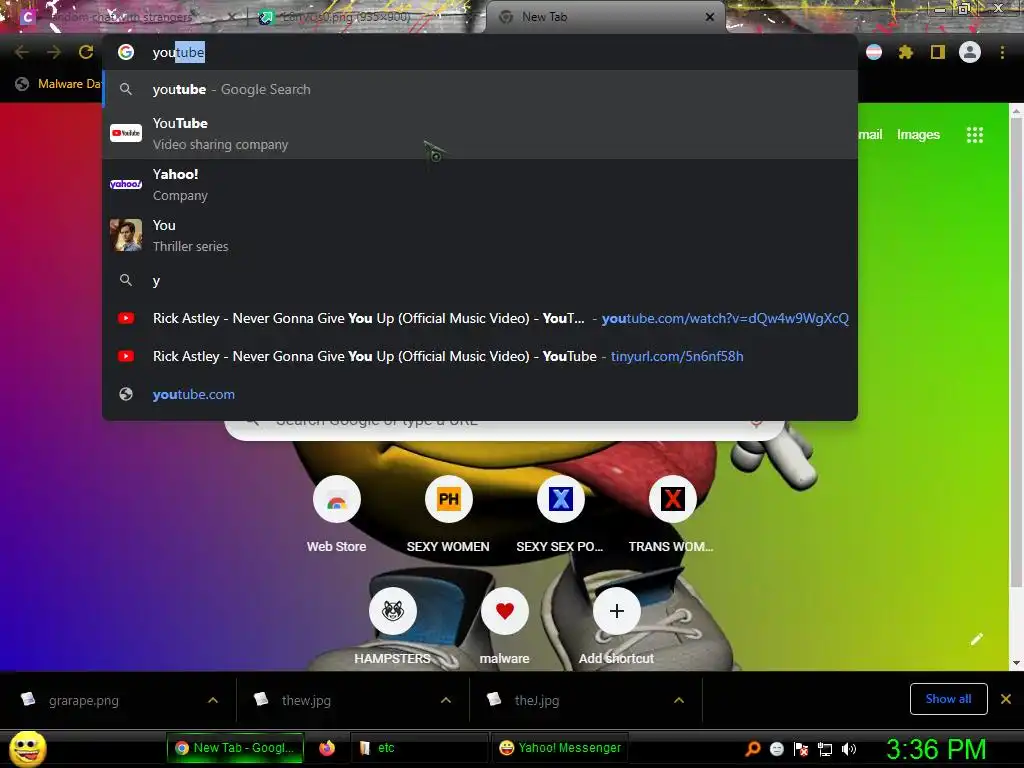Image resolution: width=1024 pixels, height=768 pixels.
Task: Select the You thriller series suggestion
Action: (480, 235)
